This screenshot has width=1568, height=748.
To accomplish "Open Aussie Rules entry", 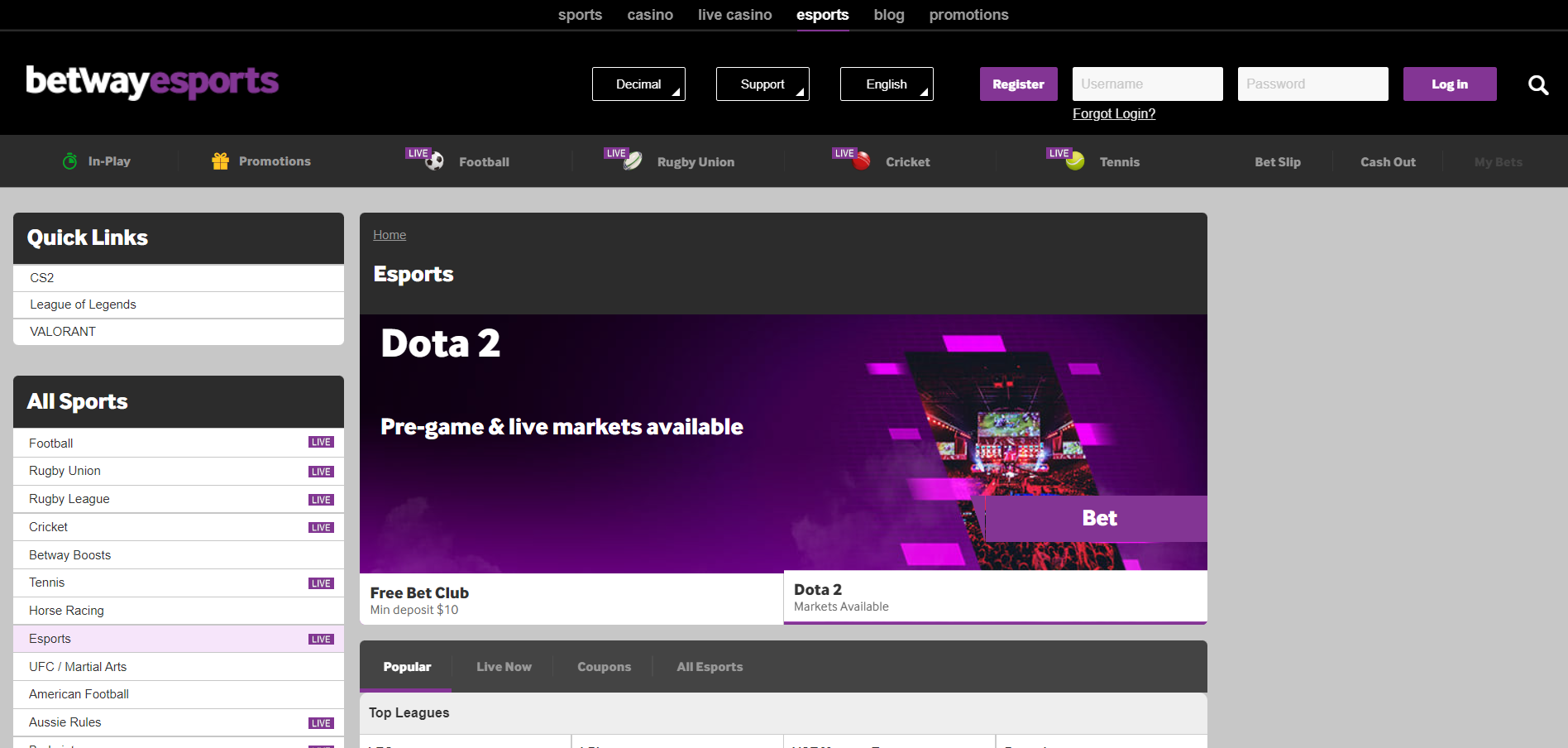I will 179,723.
